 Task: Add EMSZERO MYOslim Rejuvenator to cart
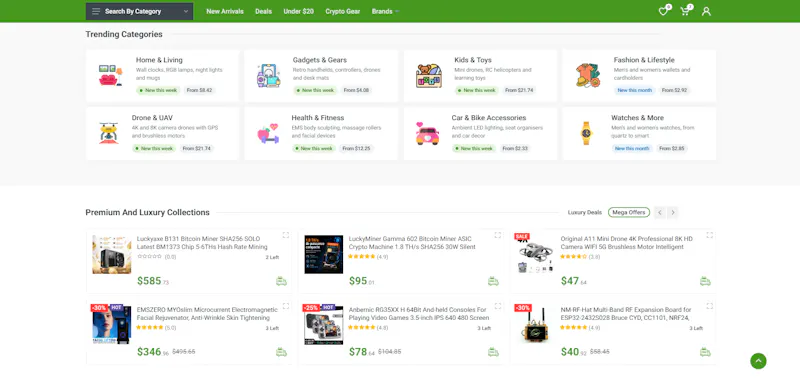281,352
